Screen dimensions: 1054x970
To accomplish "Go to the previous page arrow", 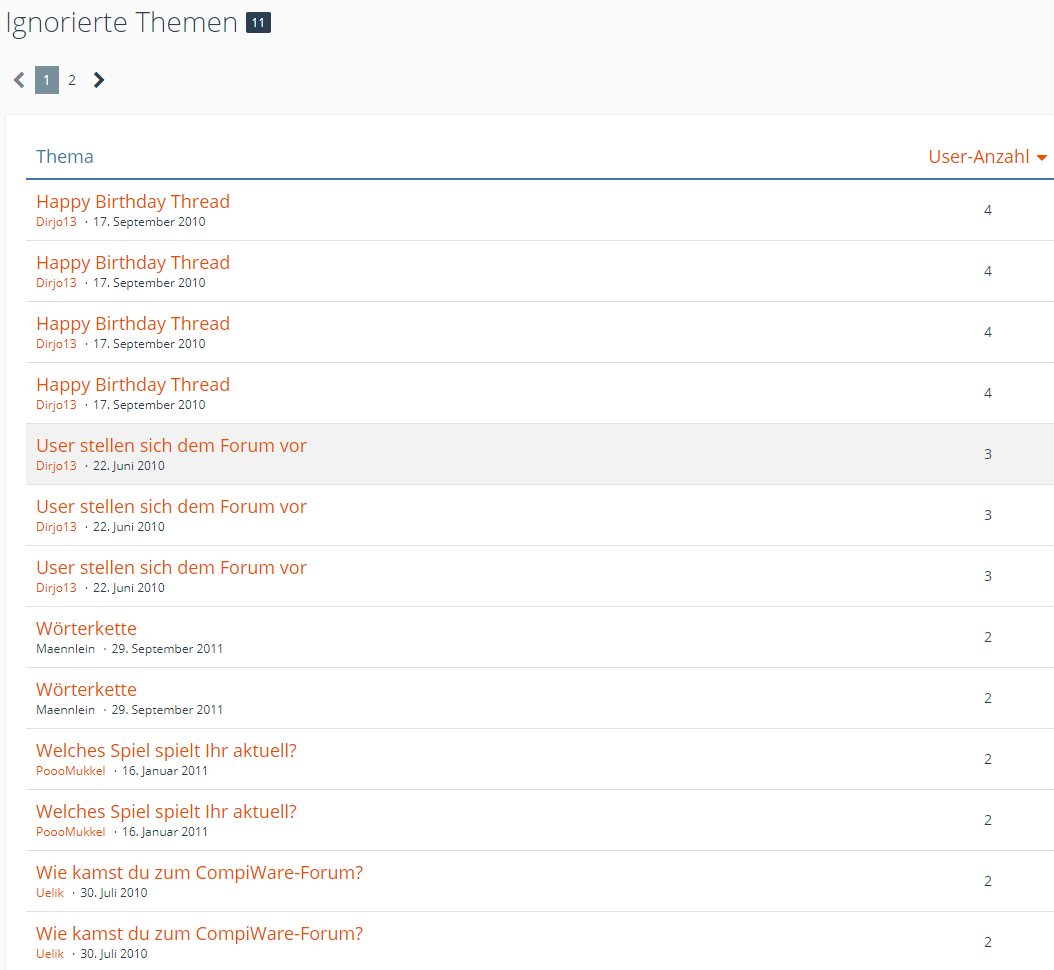I will click(19, 80).
